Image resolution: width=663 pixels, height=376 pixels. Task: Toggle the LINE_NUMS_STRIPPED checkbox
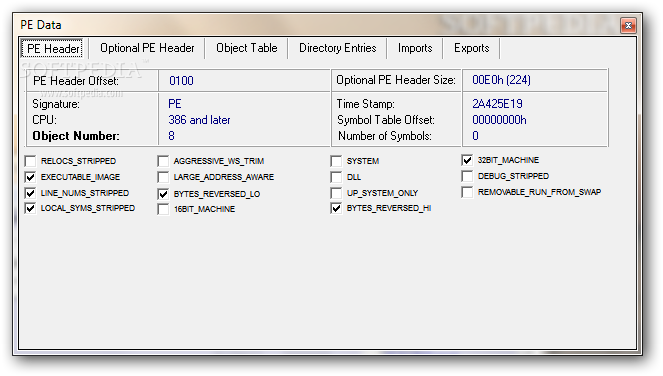point(30,193)
